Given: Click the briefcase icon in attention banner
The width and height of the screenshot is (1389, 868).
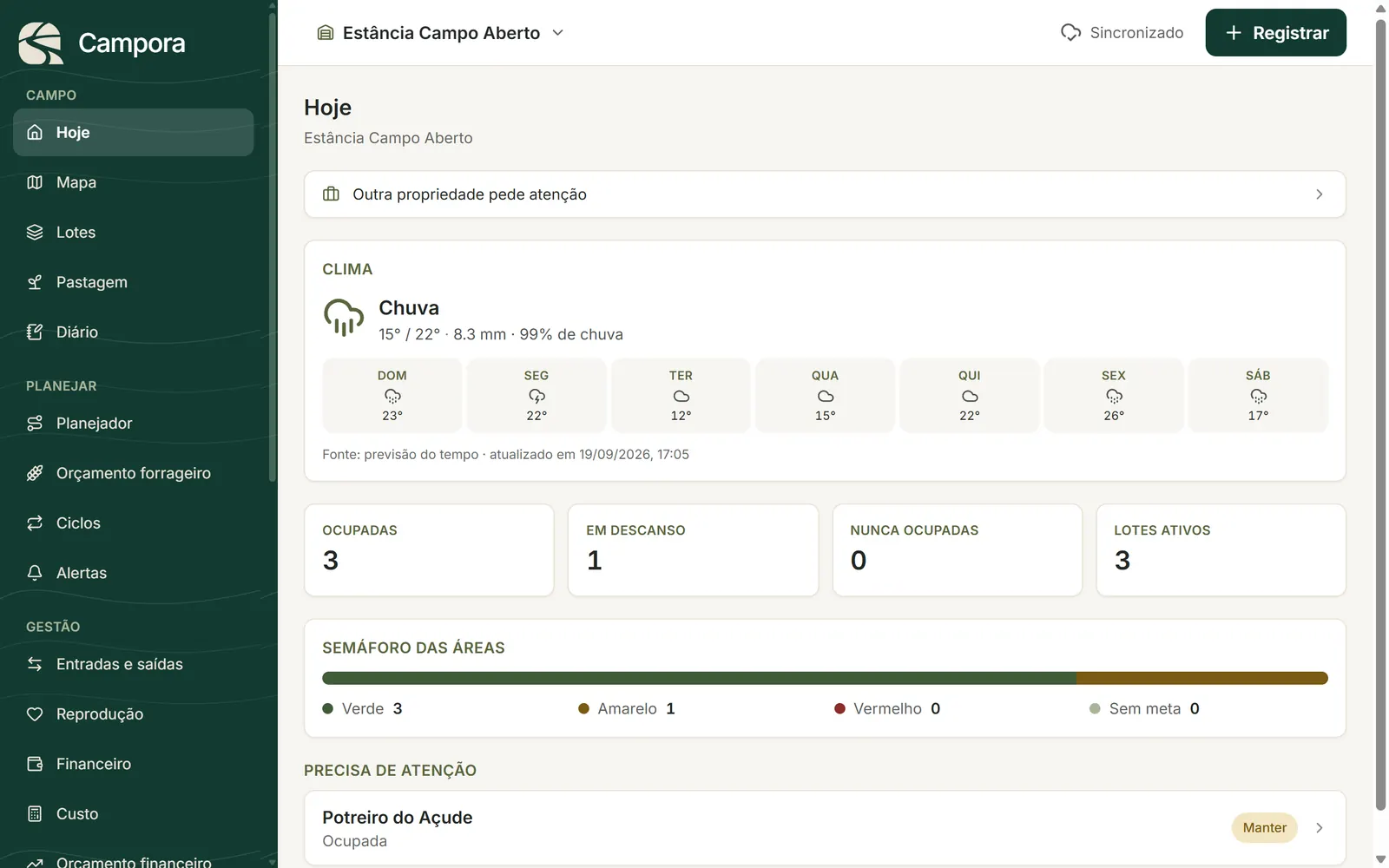Looking at the screenshot, I should coord(331,194).
